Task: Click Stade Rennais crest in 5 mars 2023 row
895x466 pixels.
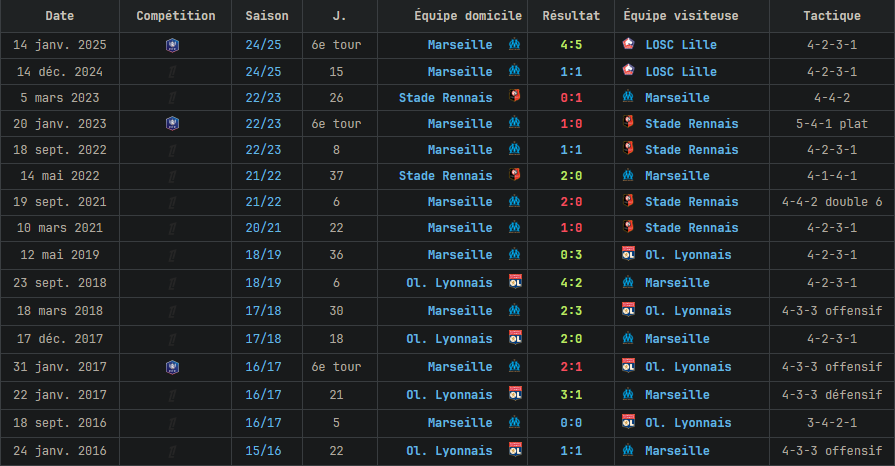Action: (514, 95)
